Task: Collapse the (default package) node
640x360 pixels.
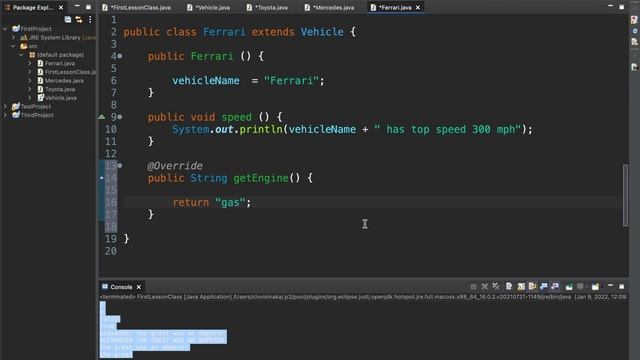Action: pos(21,55)
